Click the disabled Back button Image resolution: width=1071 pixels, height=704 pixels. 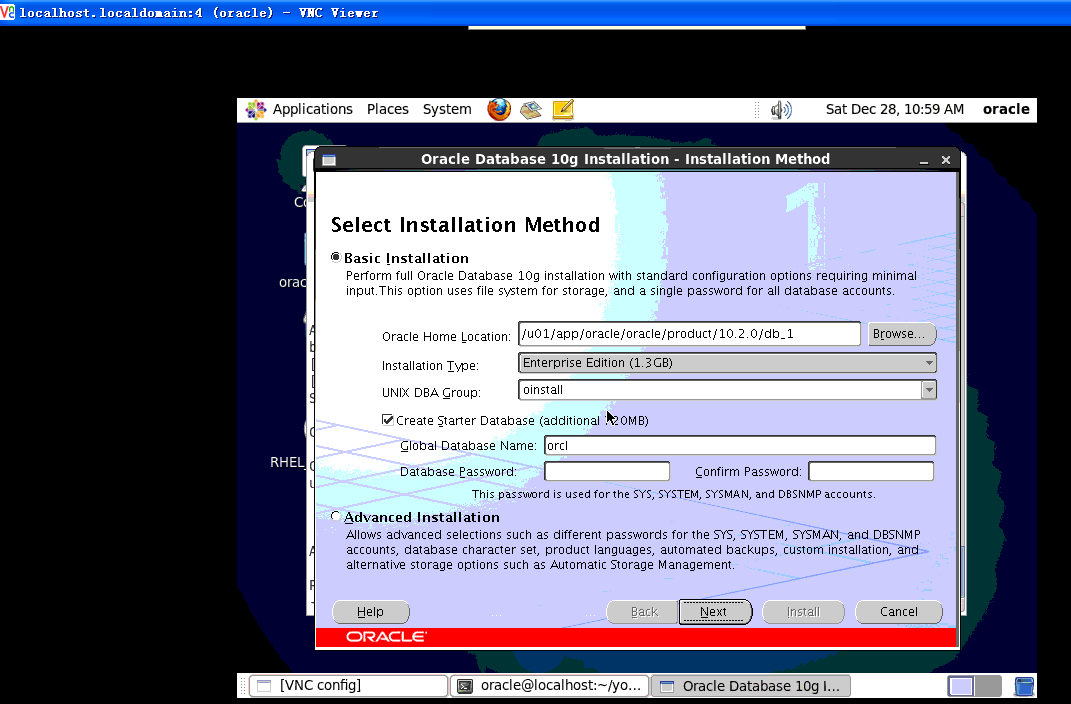(643, 612)
